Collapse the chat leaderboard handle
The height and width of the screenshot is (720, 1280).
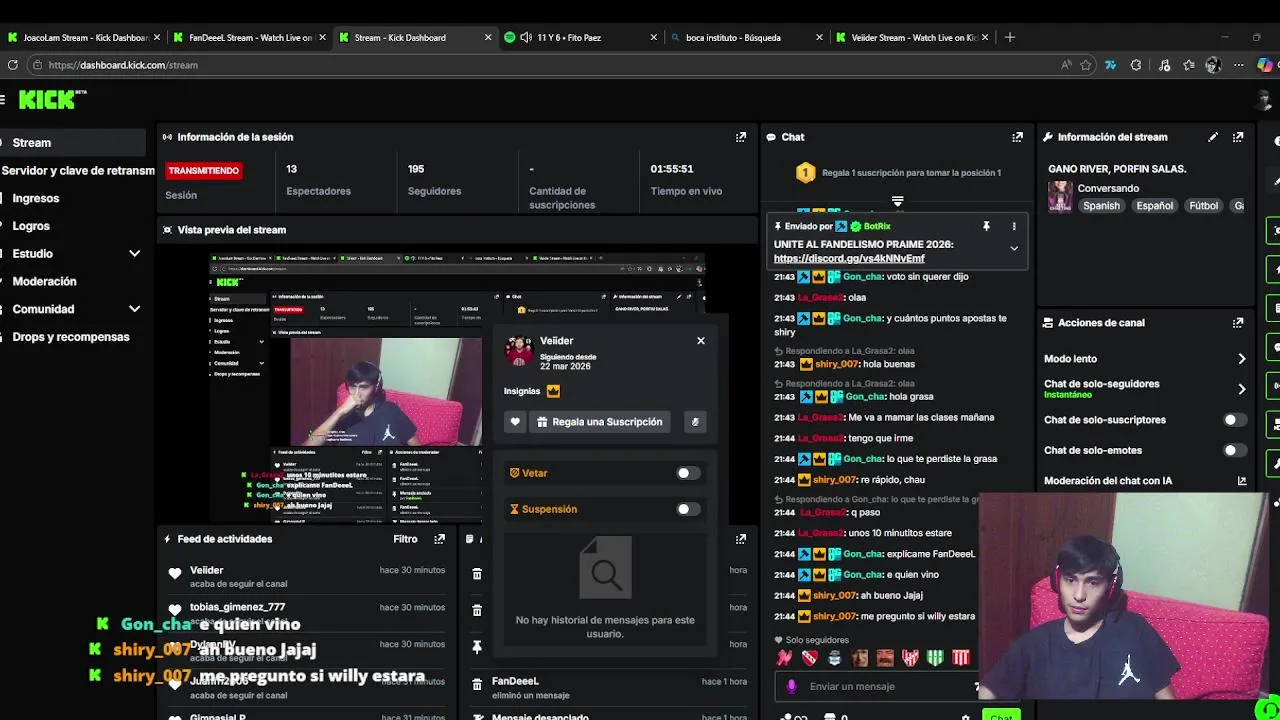(x=897, y=202)
